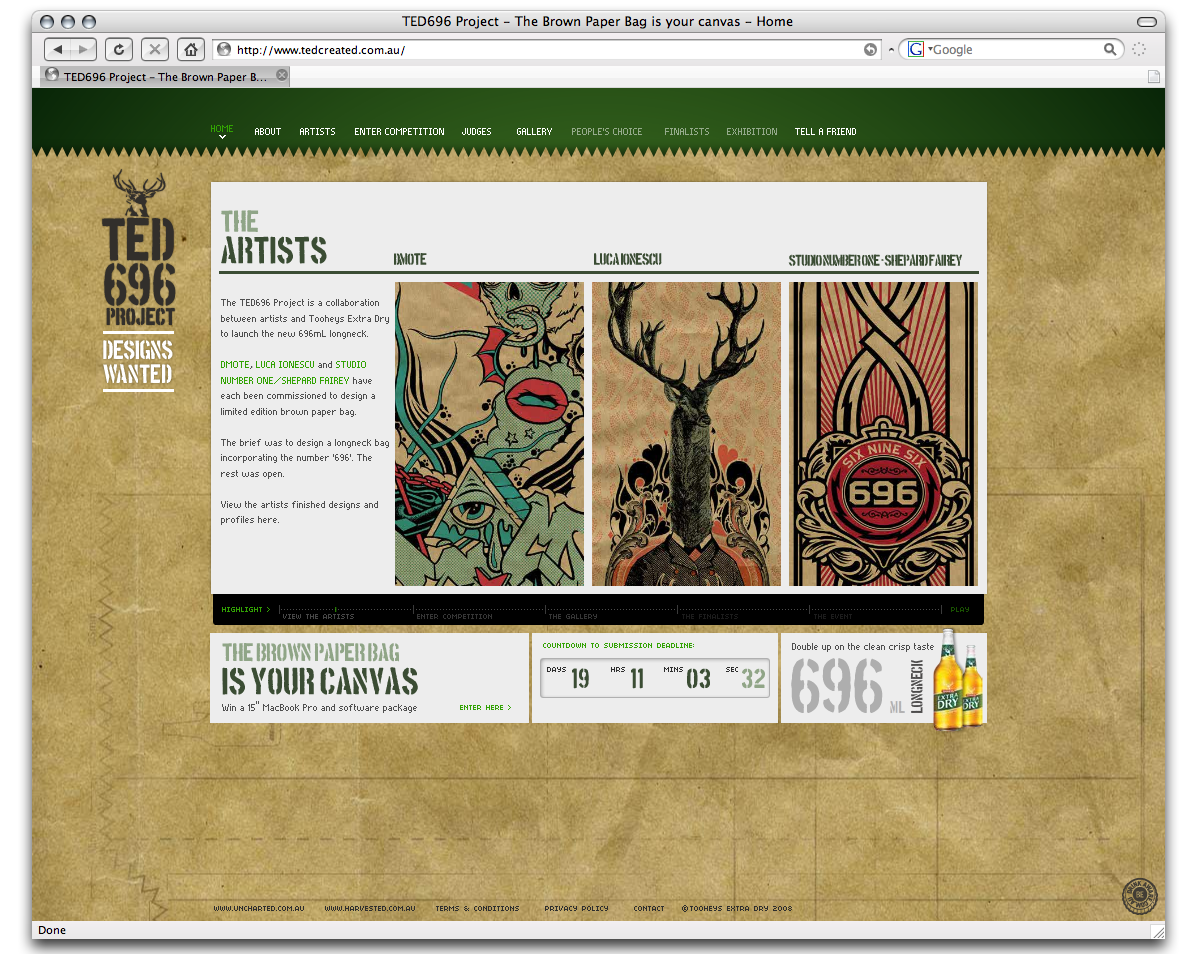Go to the Home nav item

(x=221, y=129)
